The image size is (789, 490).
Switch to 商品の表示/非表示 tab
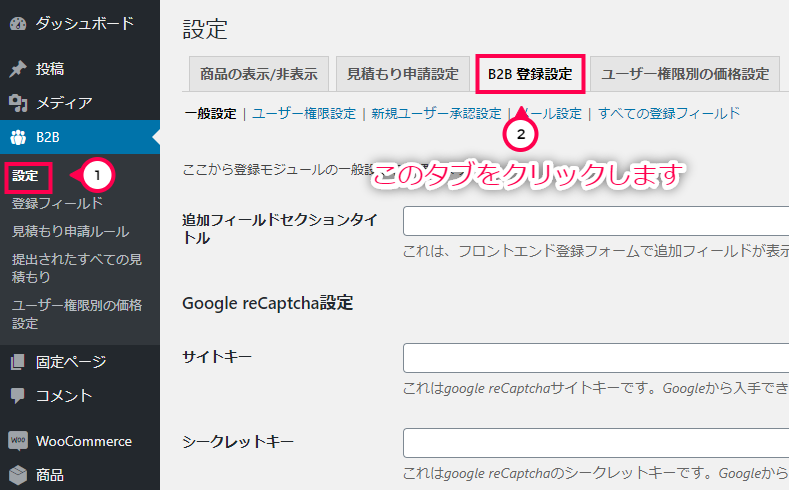(259, 74)
